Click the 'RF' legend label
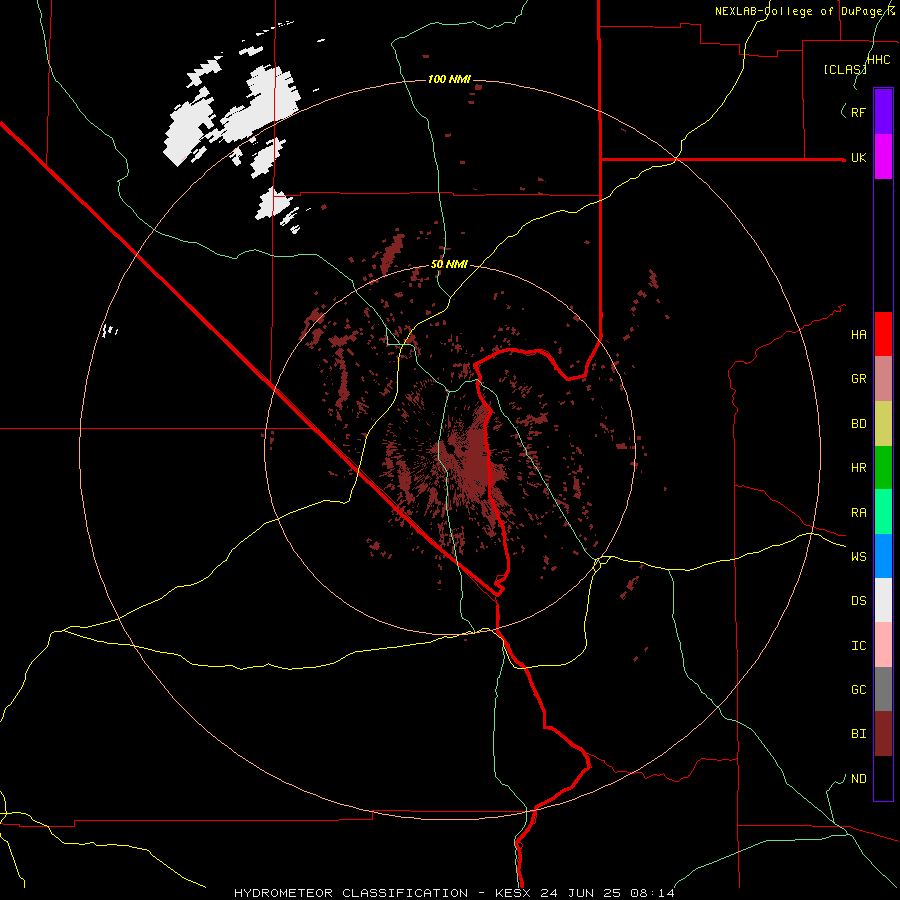The image size is (900, 900). tap(858, 112)
